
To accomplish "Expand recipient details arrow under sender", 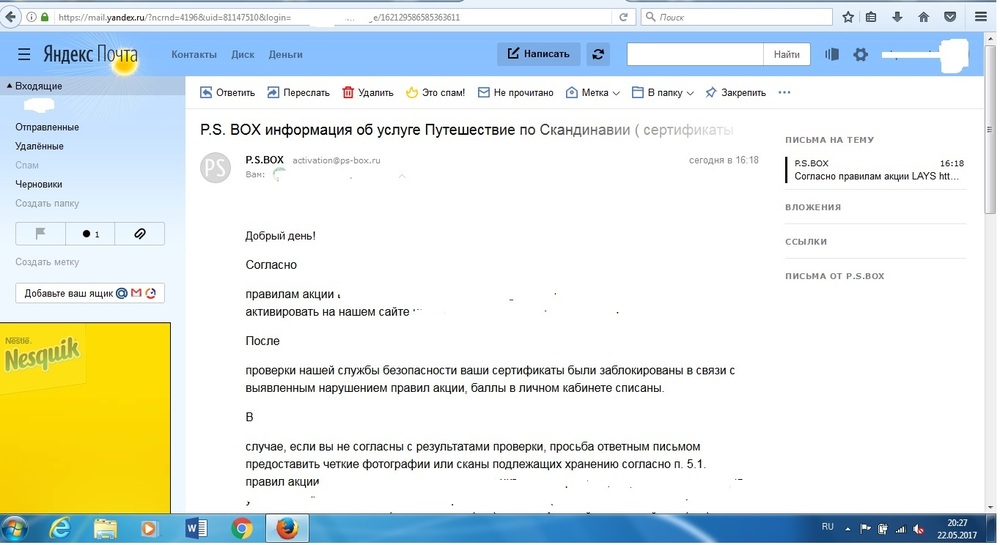I will (x=402, y=175).
